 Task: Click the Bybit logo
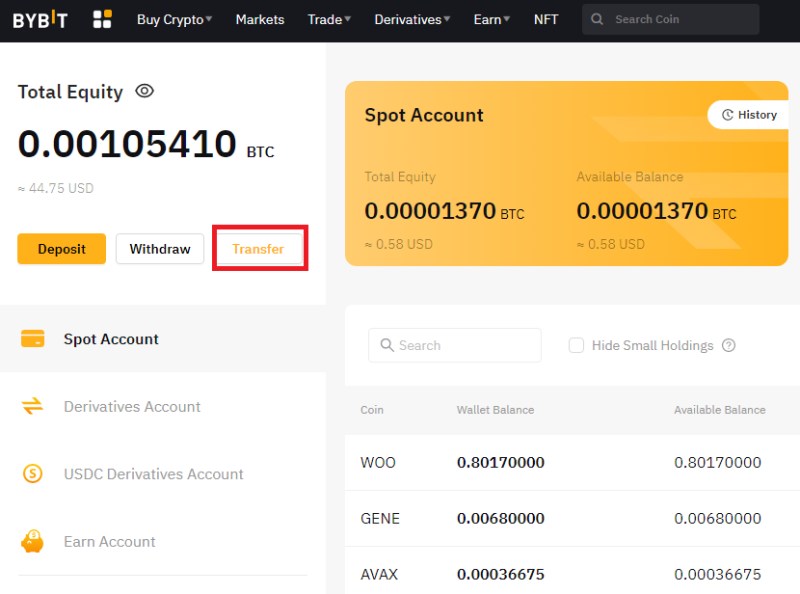40,20
